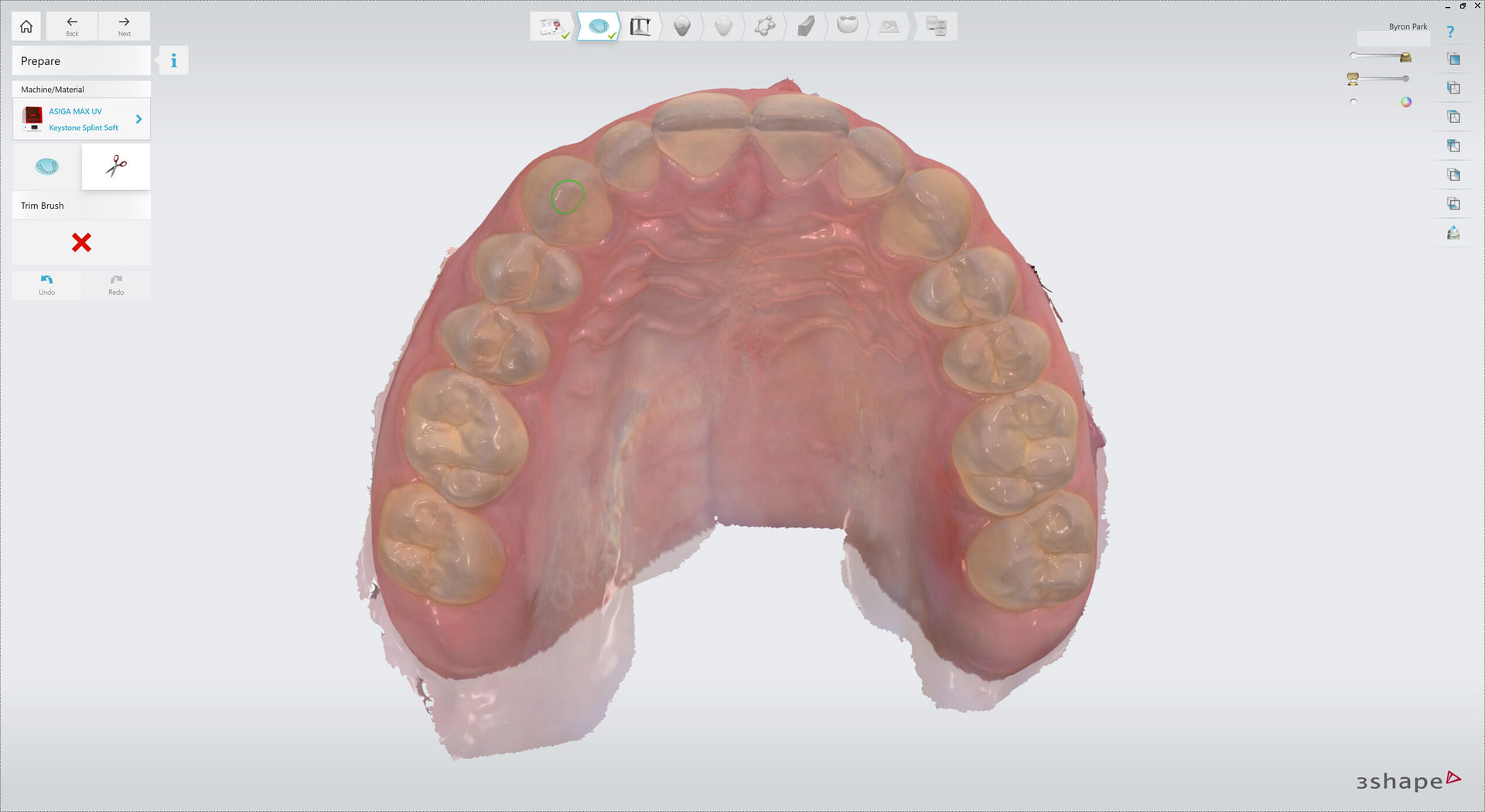
Task: Click the red X to discard trimming
Action: click(80, 242)
